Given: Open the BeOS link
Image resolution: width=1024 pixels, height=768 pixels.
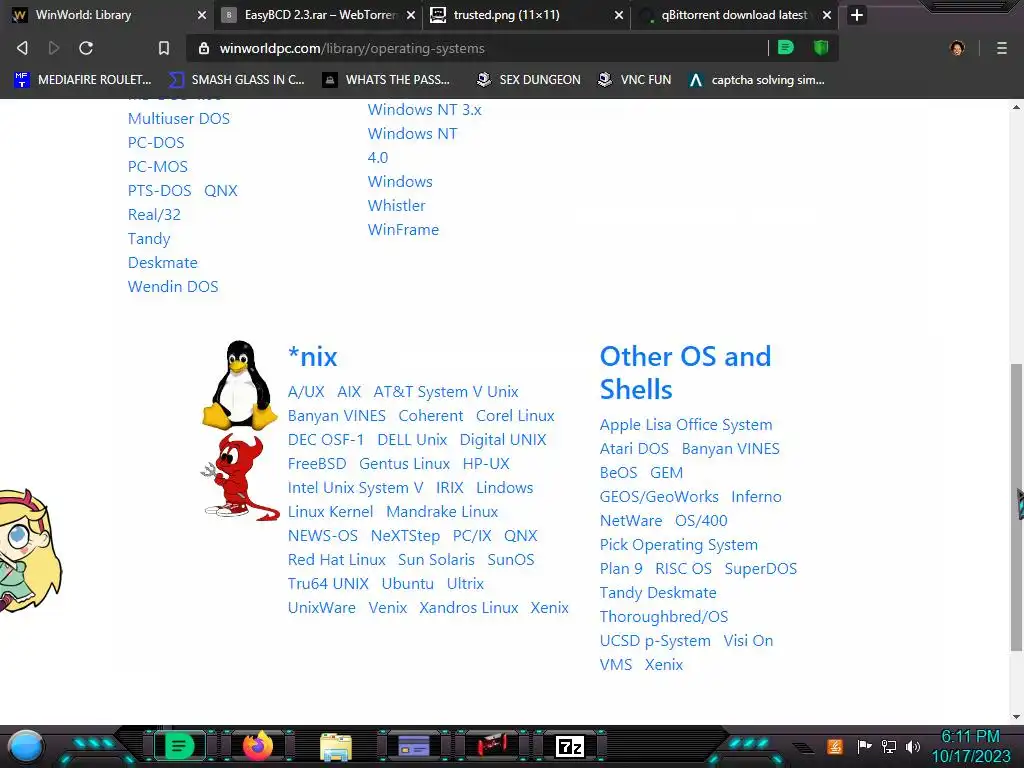Looking at the screenshot, I should (x=618, y=472).
